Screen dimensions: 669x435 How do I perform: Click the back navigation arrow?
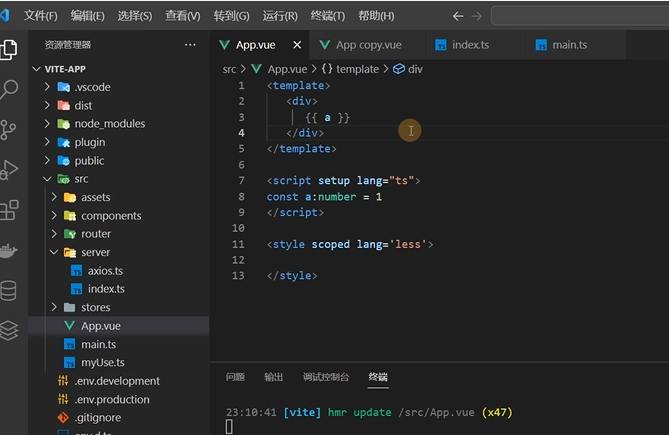click(458, 16)
